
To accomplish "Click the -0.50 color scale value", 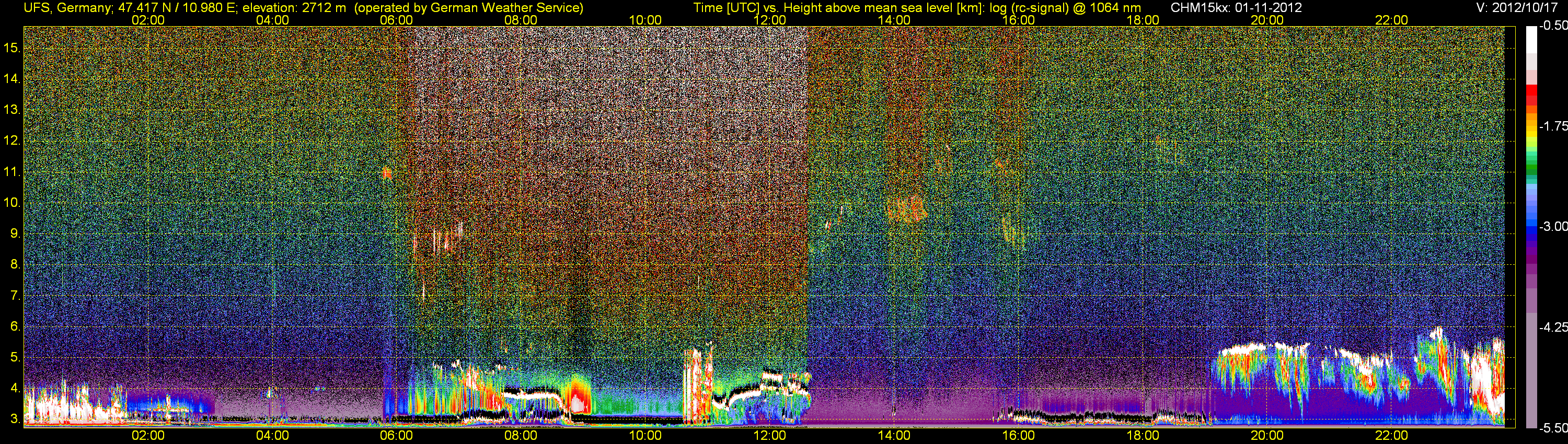I will click(x=1553, y=26).
